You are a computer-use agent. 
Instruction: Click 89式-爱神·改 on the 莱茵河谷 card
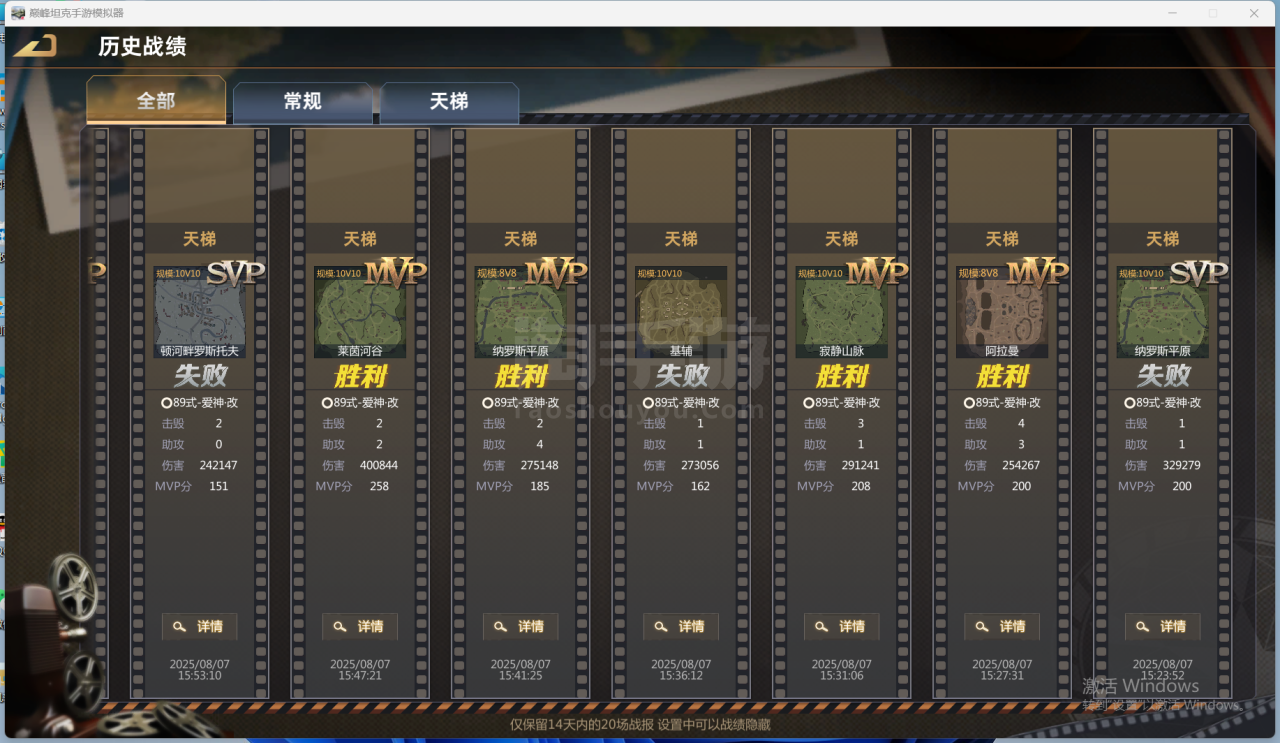pos(360,402)
